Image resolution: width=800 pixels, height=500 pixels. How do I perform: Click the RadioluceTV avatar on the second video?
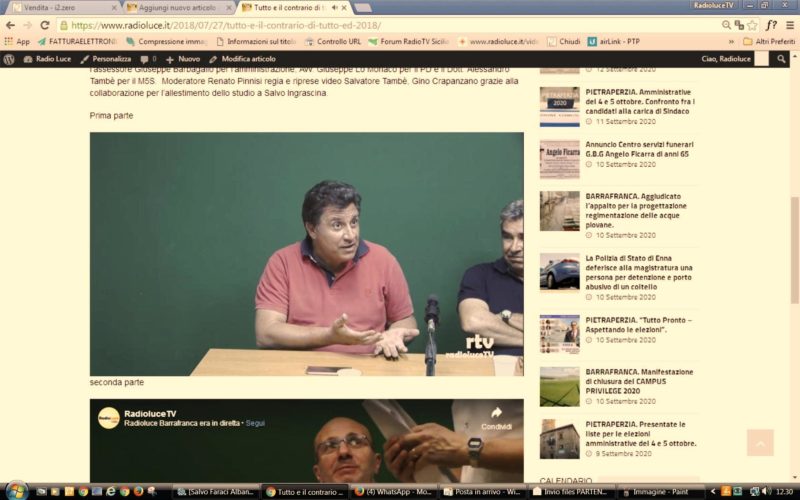pyautogui.click(x=109, y=418)
